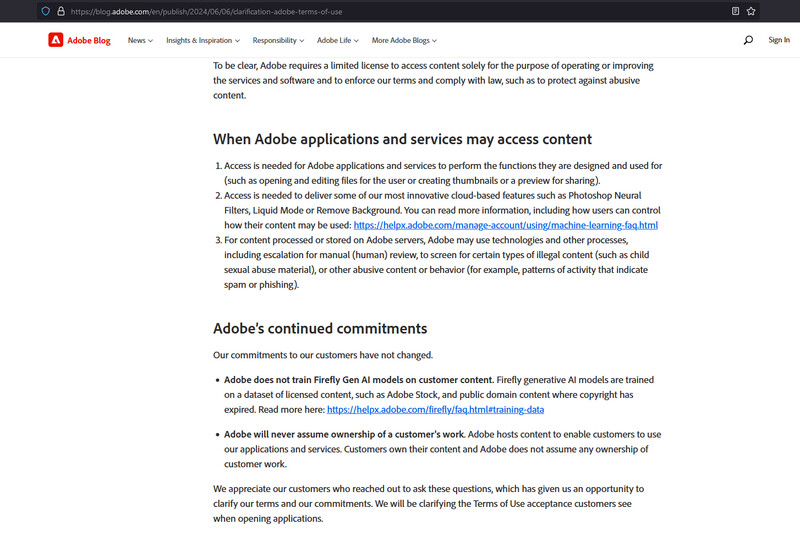The width and height of the screenshot is (800, 546).
Task: Click heading 'When Adobe applications and services may access content'
Action: (x=403, y=139)
